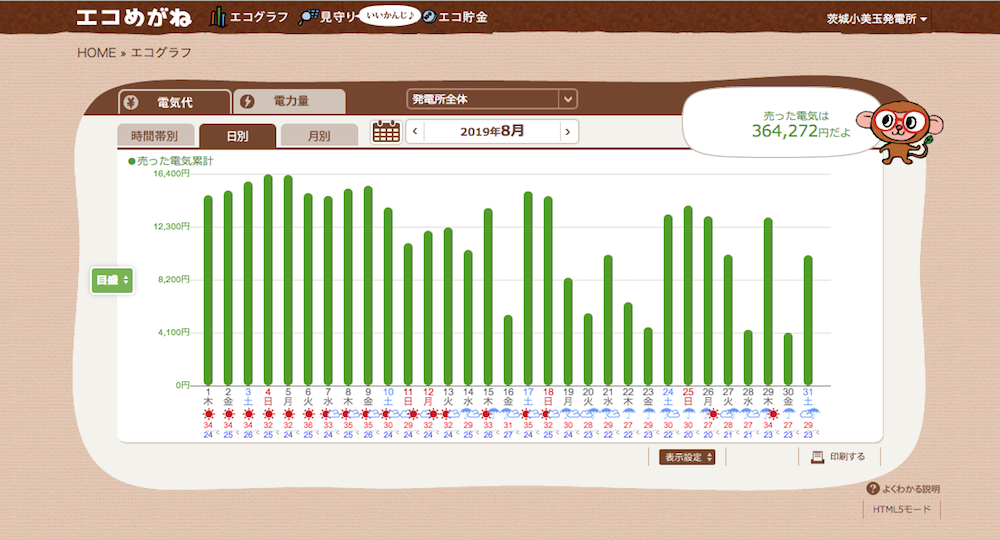This screenshot has width=1000, height=540.
Task: Click the bar for August 17
Action: (528, 289)
